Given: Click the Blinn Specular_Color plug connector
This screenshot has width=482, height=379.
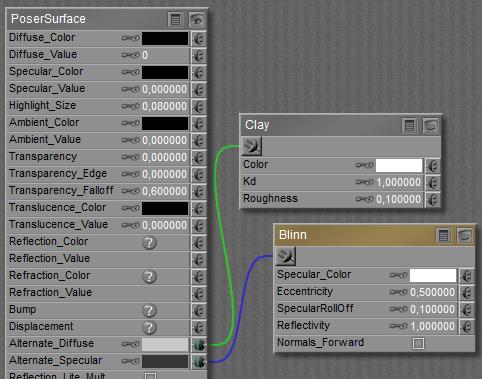Looking at the screenshot, I should [x=467, y=276].
